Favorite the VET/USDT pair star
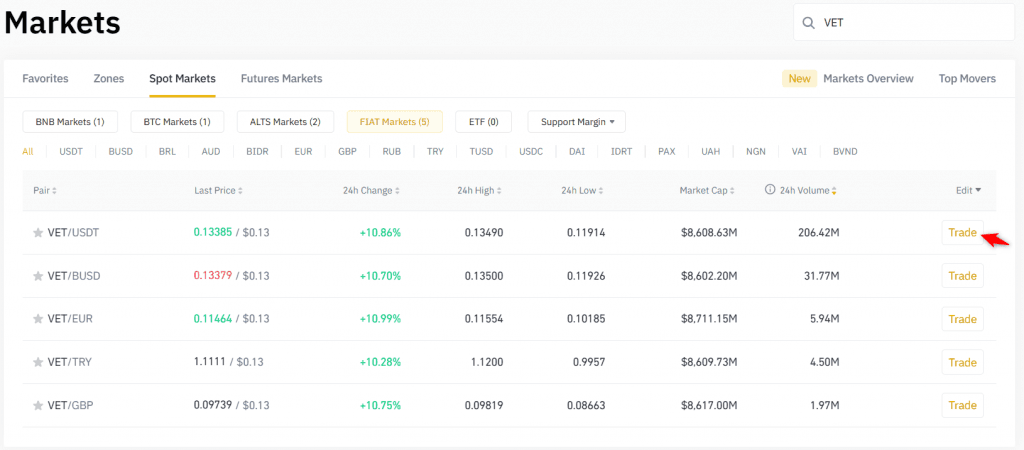The height and width of the screenshot is (450, 1024). pos(38,233)
